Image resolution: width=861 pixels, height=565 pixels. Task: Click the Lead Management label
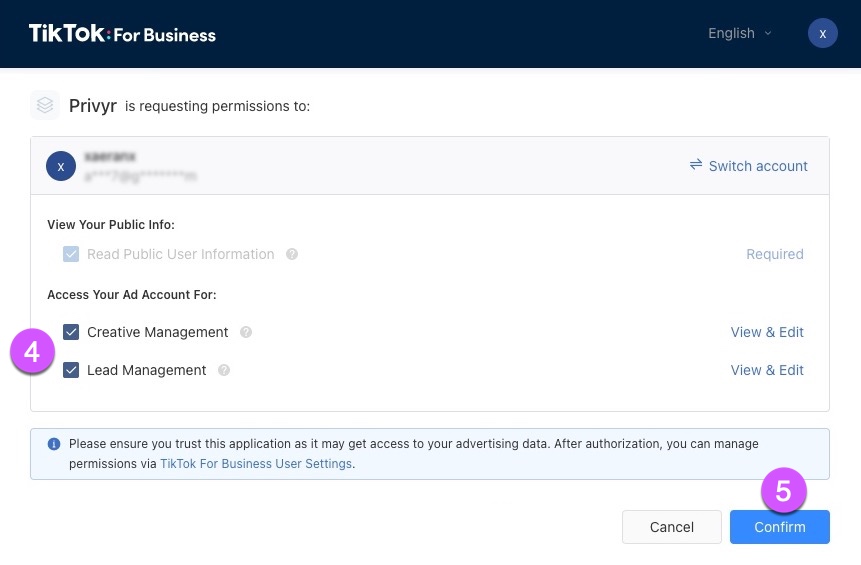point(147,370)
